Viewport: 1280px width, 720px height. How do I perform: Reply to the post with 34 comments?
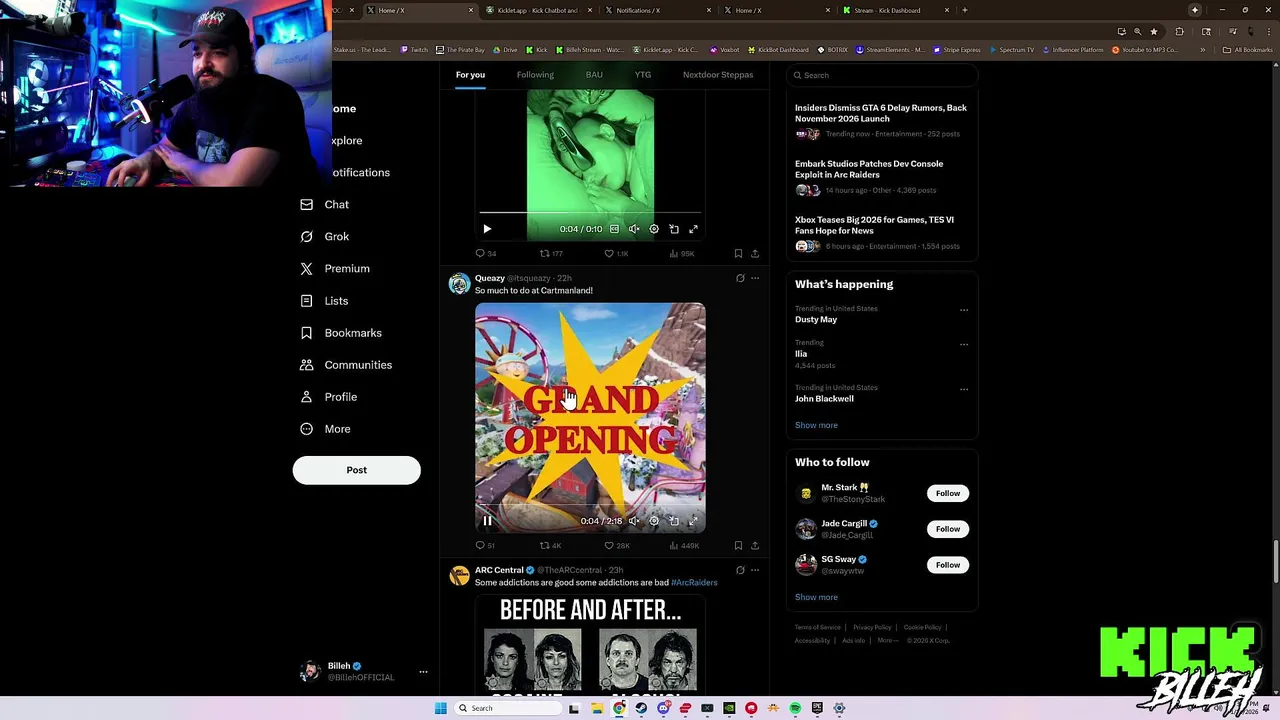pyautogui.click(x=485, y=254)
